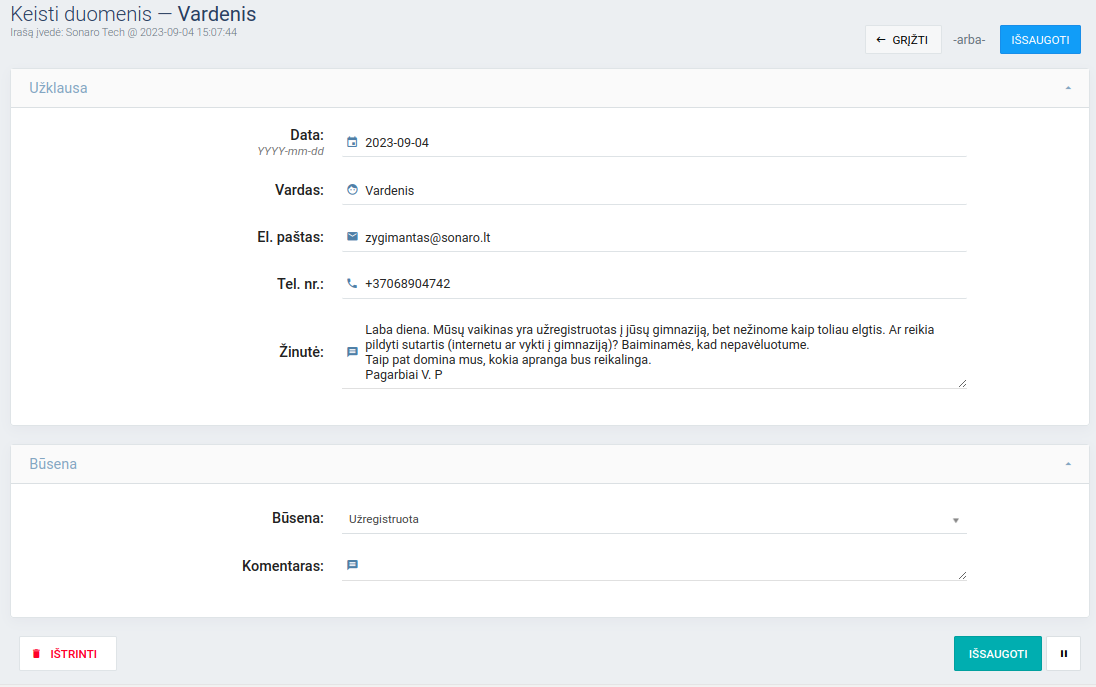Click the message icon beside Žinutė text

coord(352,352)
